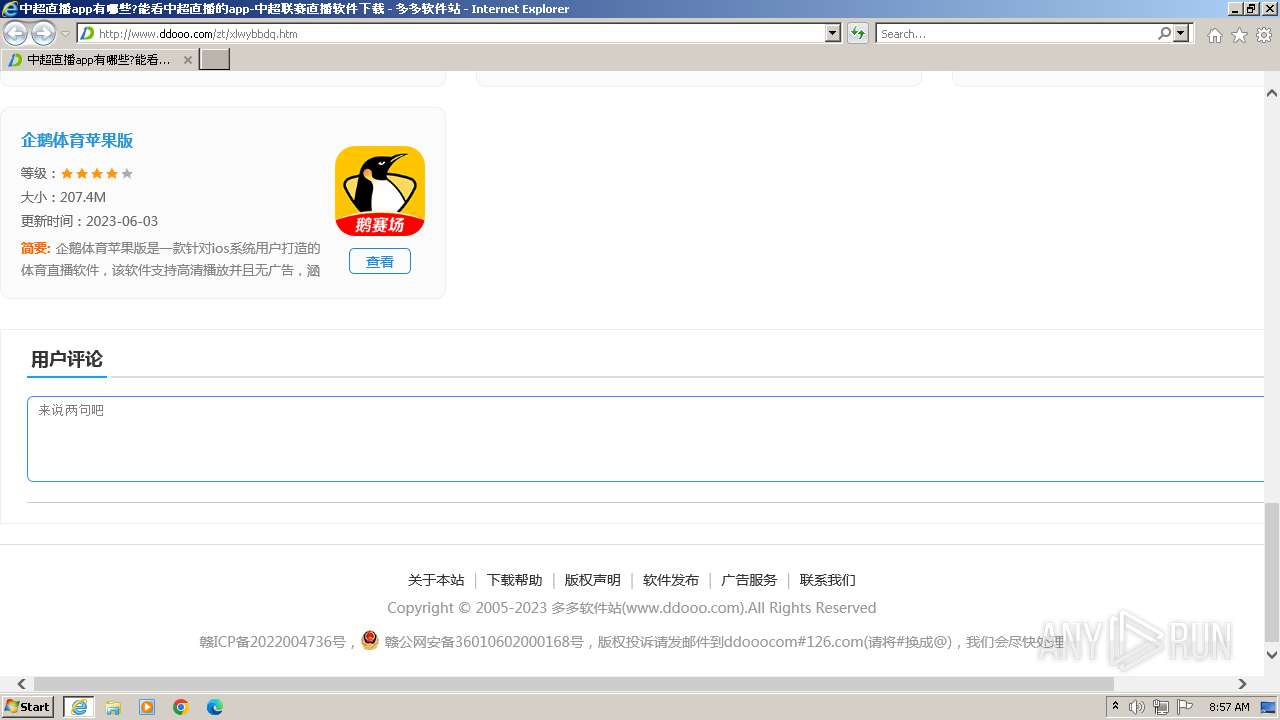Go back with the browser Back arrow
This screenshot has width=1280, height=720.
(15, 33)
